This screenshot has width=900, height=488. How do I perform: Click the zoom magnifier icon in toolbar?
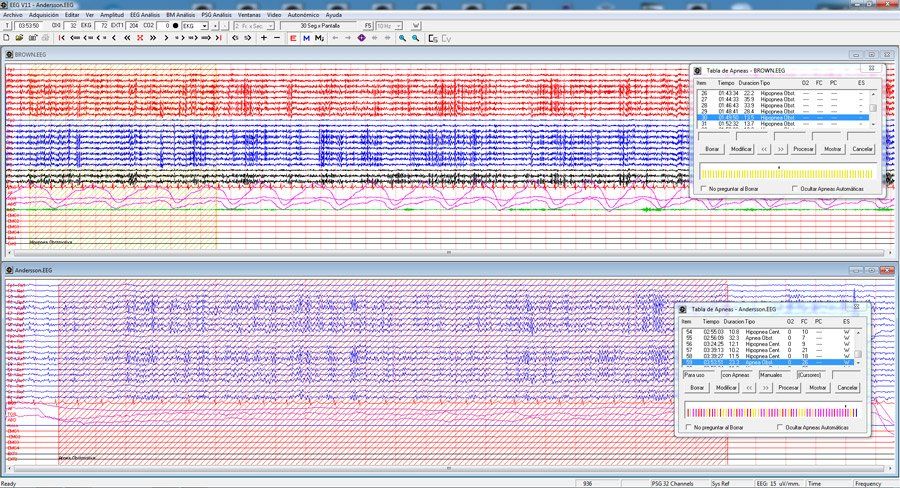[x=402, y=38]
